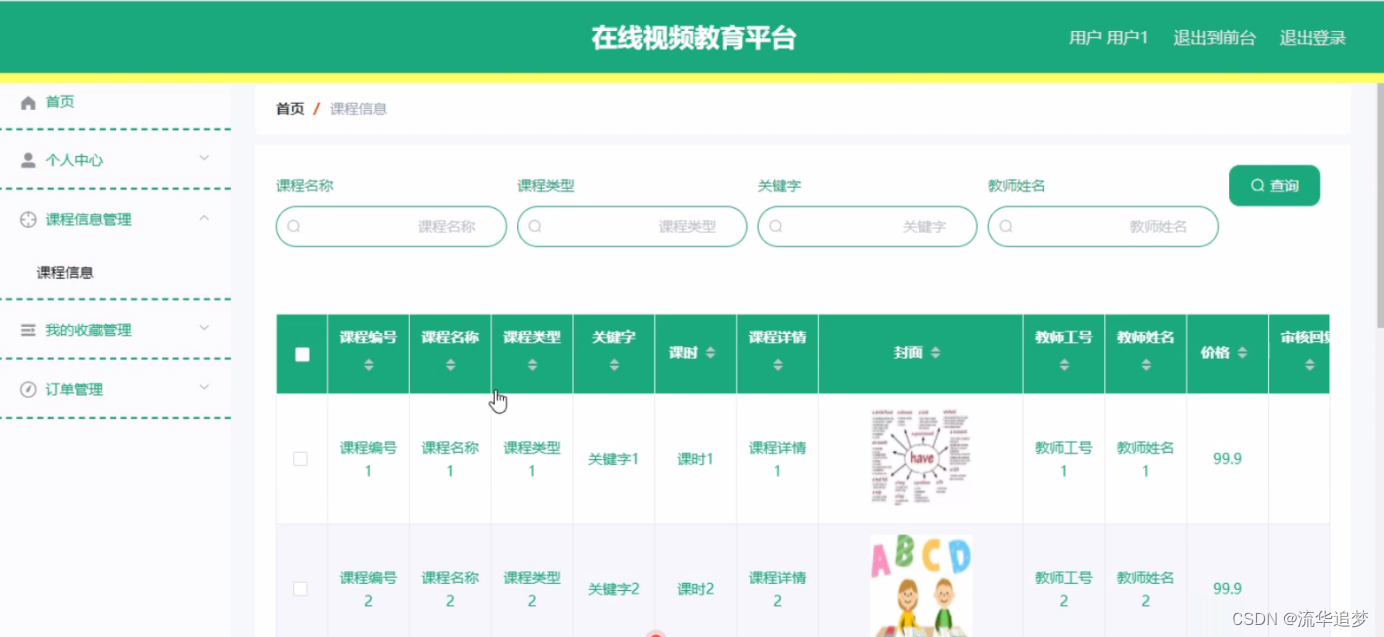The width and height of the screenshot is (1384, 637).
Task: Click the magnifier icon in 课程名称 field
Action: point(294,226)
